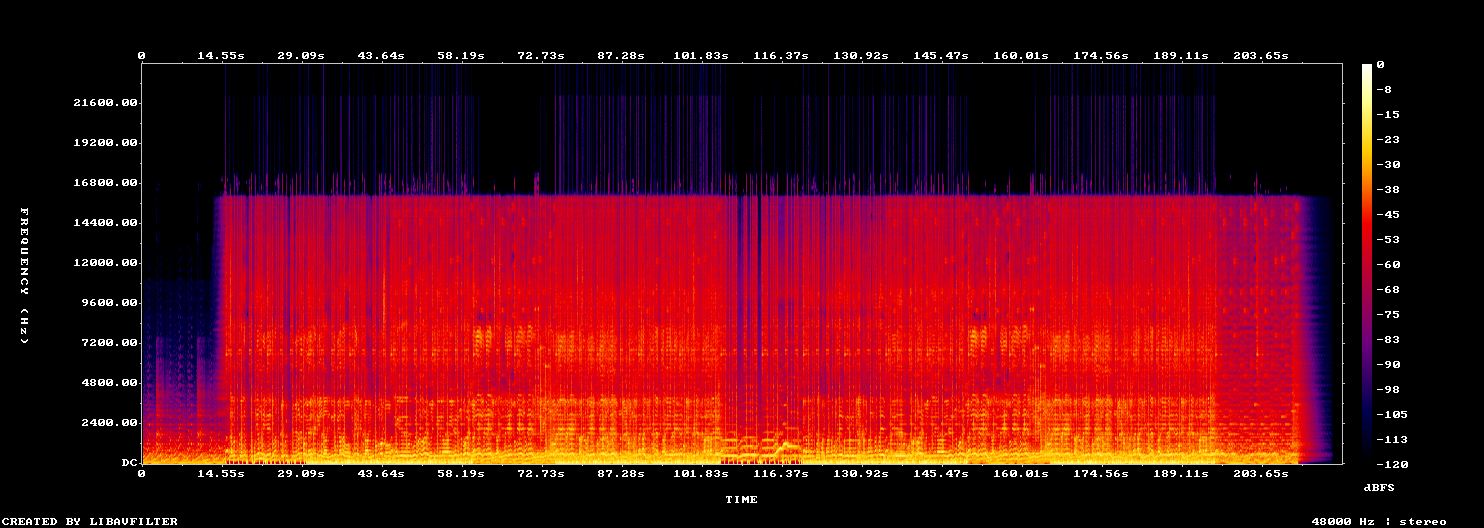The width and height of the screenshot is (1484, 528).
Task: Click 174.56s on the top time axis
Action: (x=1101, y=56)
